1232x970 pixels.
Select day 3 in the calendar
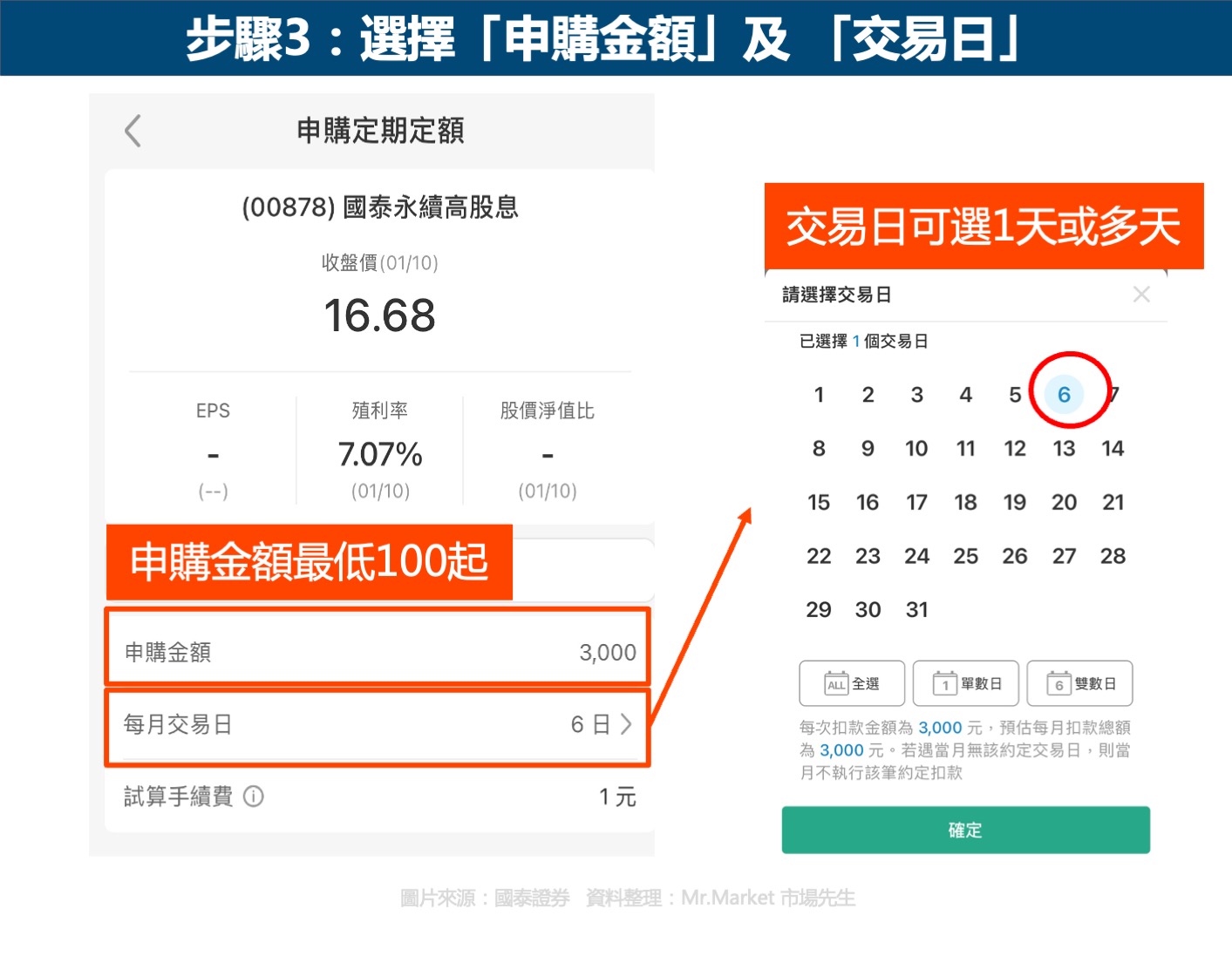pos(916,395)
